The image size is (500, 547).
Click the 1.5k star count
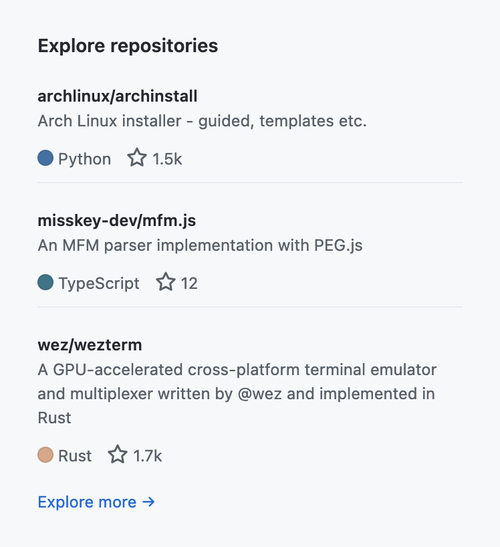coord(167,159)
